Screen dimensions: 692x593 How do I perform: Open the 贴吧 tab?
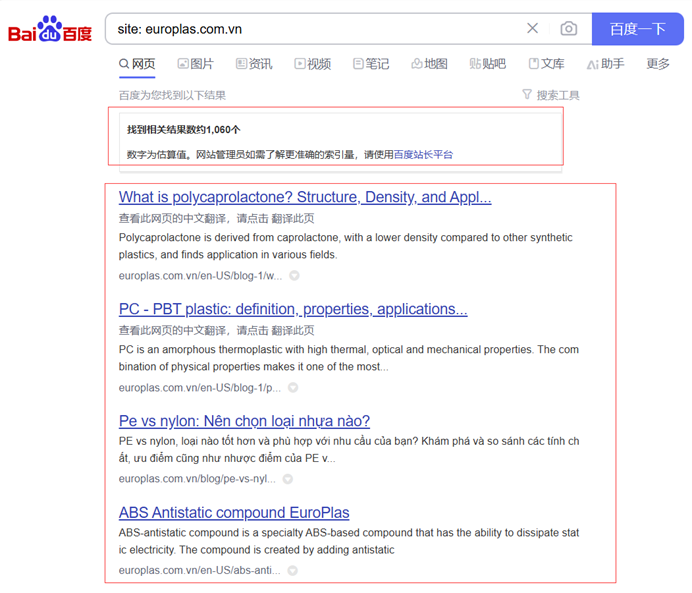pyautogui.click(x=487, y=64)
